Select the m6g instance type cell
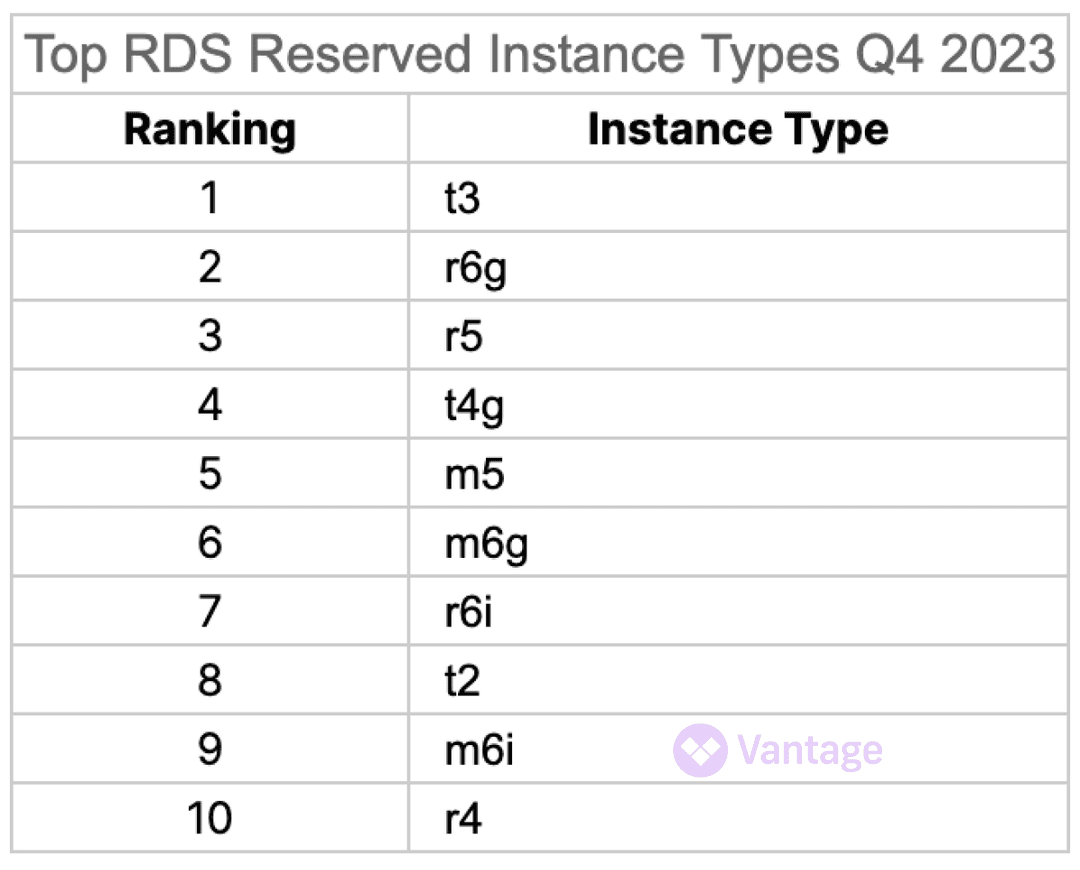This screenshot has width=1080, height=870. pos(486,543)
